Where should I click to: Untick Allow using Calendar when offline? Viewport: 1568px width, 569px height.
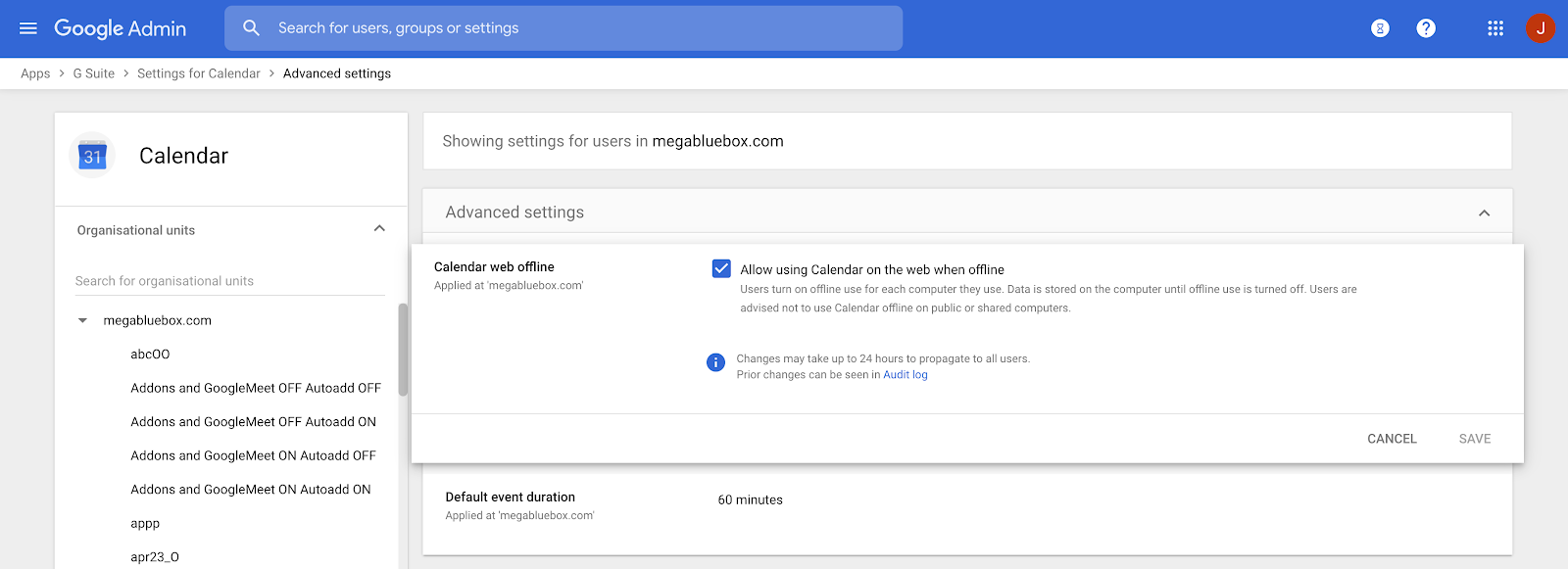point(721,268)
